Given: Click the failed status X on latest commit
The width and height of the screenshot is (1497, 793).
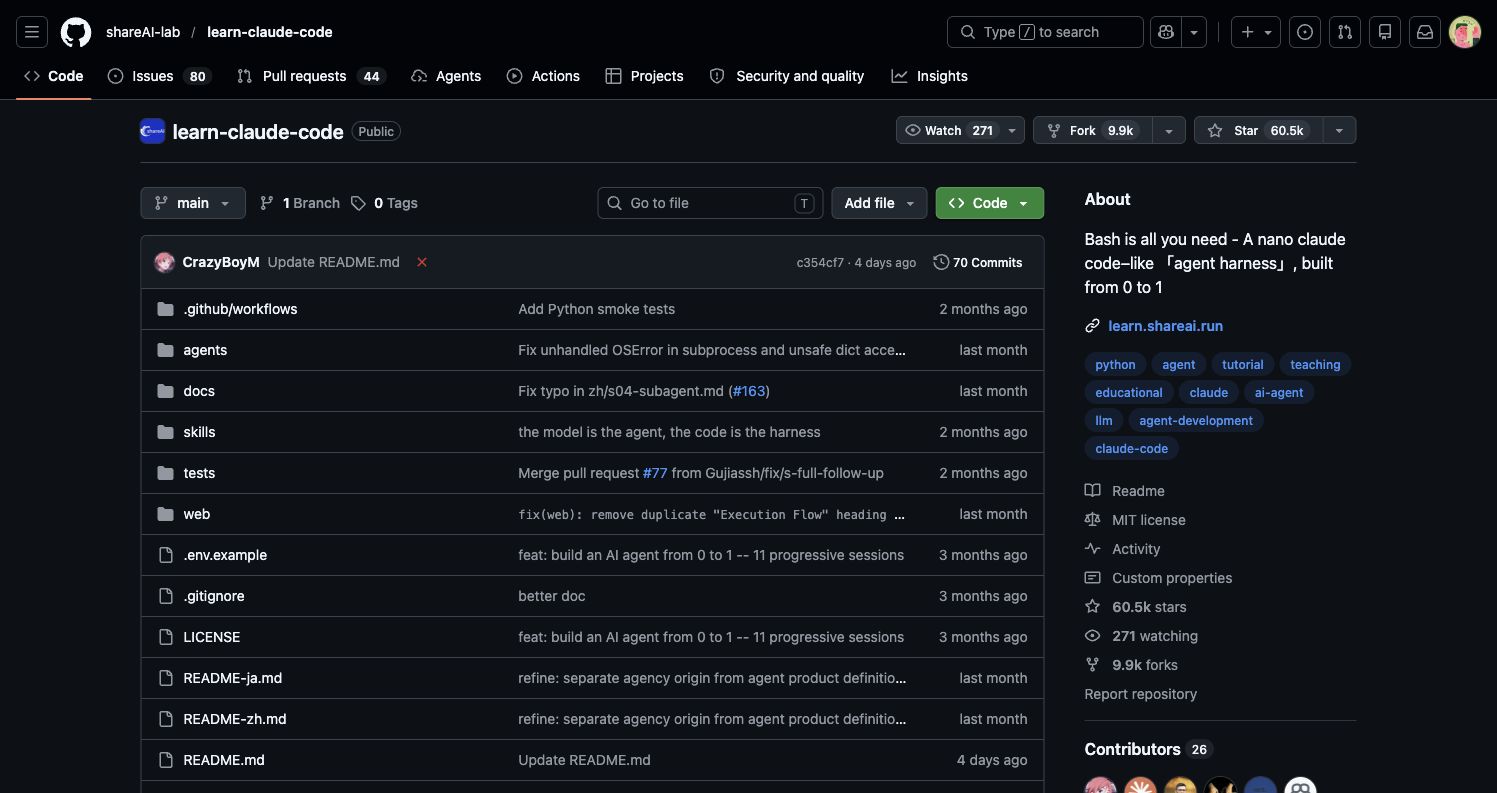Looking at the screenshot, I should point(422,262).
